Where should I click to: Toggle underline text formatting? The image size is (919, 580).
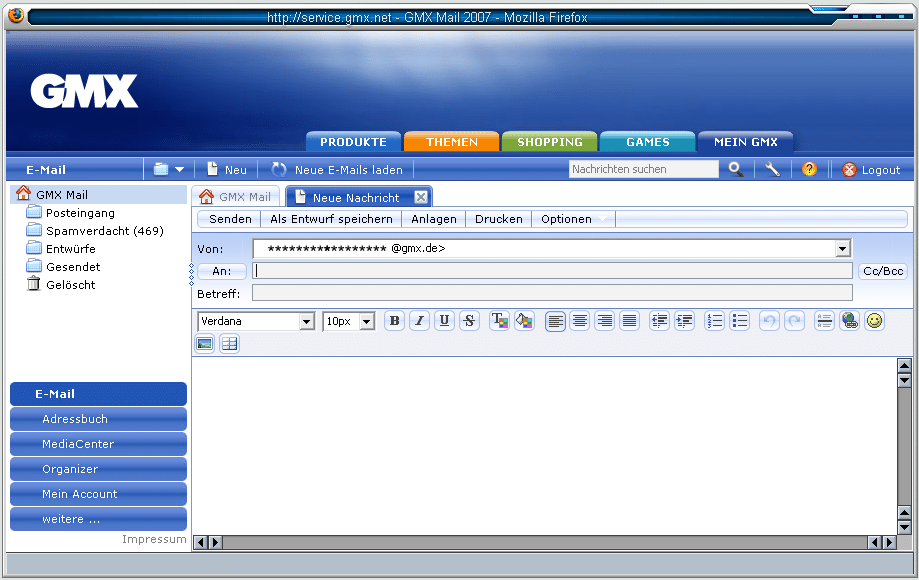pyautogui.click(x=444, y=321)
